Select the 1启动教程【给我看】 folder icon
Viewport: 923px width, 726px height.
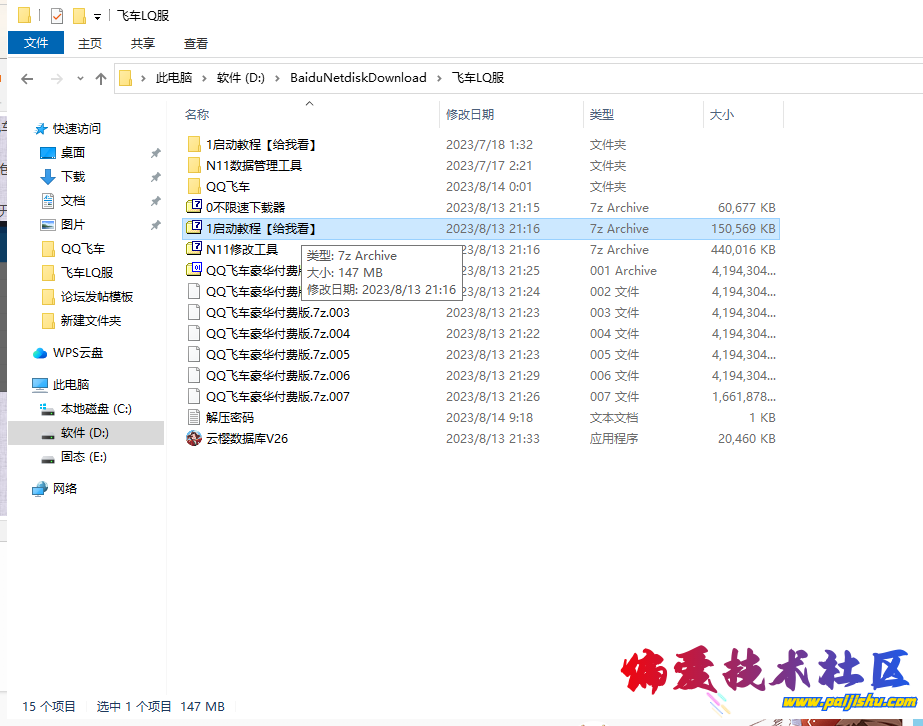pyautogui.click(x=194, y=144)
